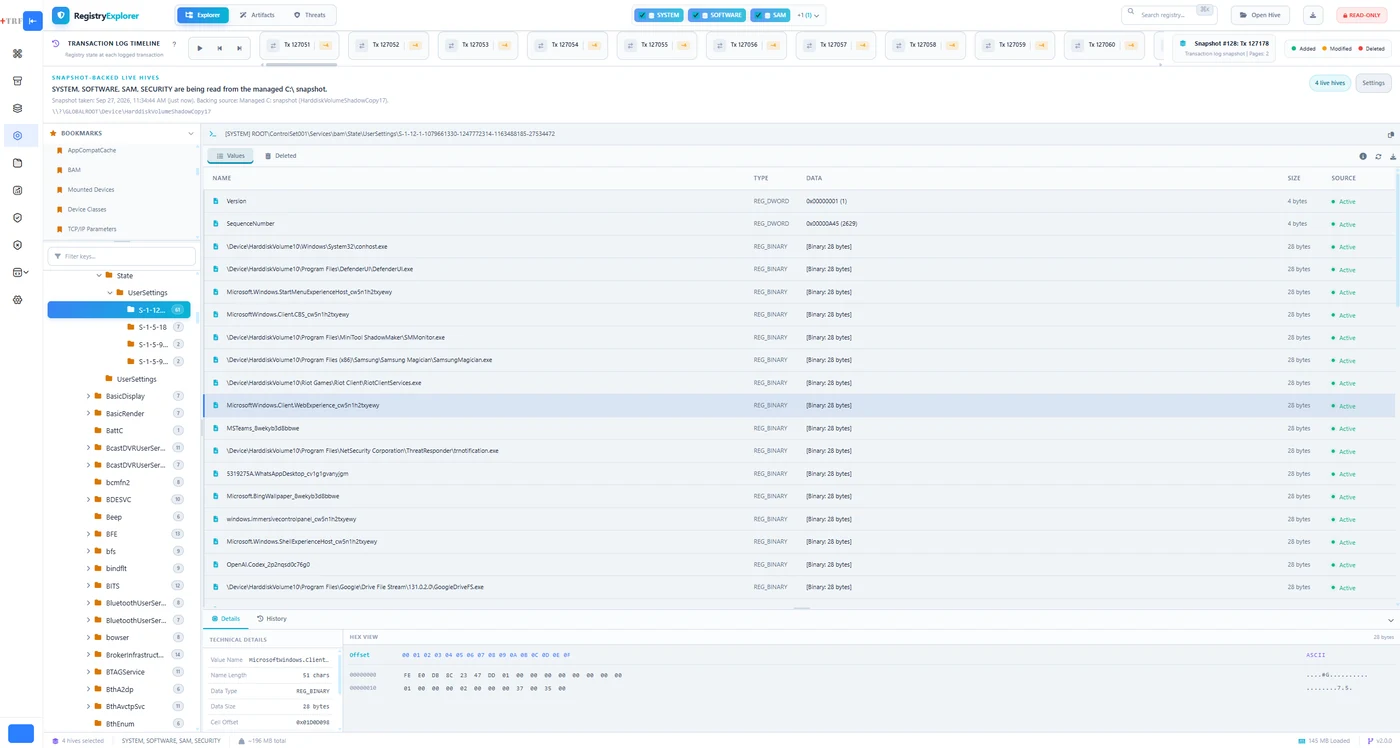Image resolution: width=1400 pixels, height=748 pixels.
Task: Focus the Filter keys input
Action: [x=121, y=256]
